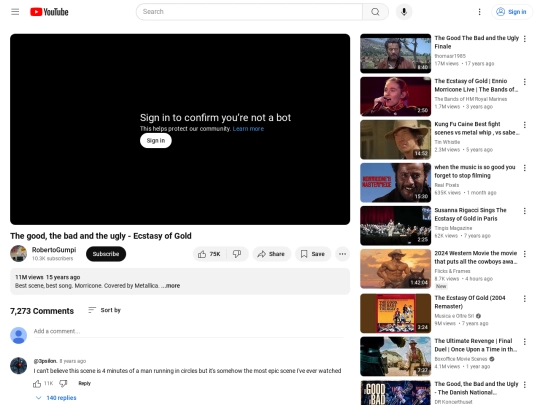540x405 pixels.
Task: Open the hamburger guide menu
Action: tap(15, 12)
